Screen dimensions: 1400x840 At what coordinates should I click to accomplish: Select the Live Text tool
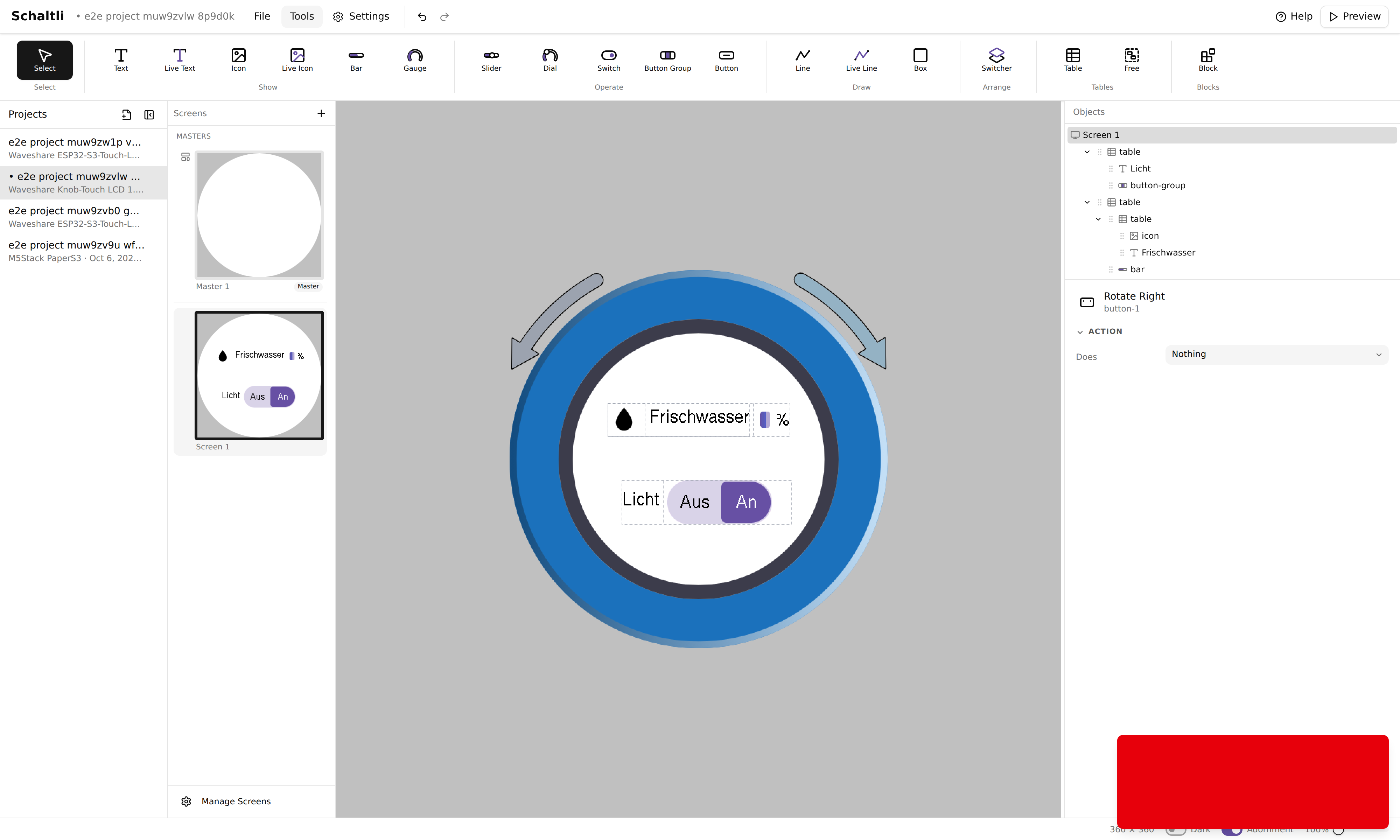pyautogui.click(x=180, y=60)
